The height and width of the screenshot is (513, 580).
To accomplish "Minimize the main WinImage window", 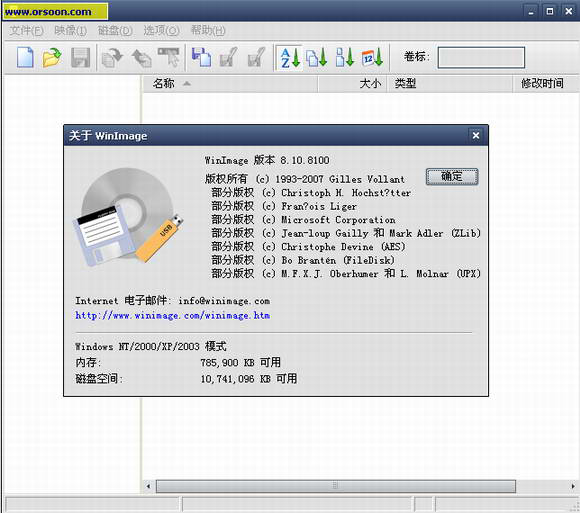I will pos(531,11).
